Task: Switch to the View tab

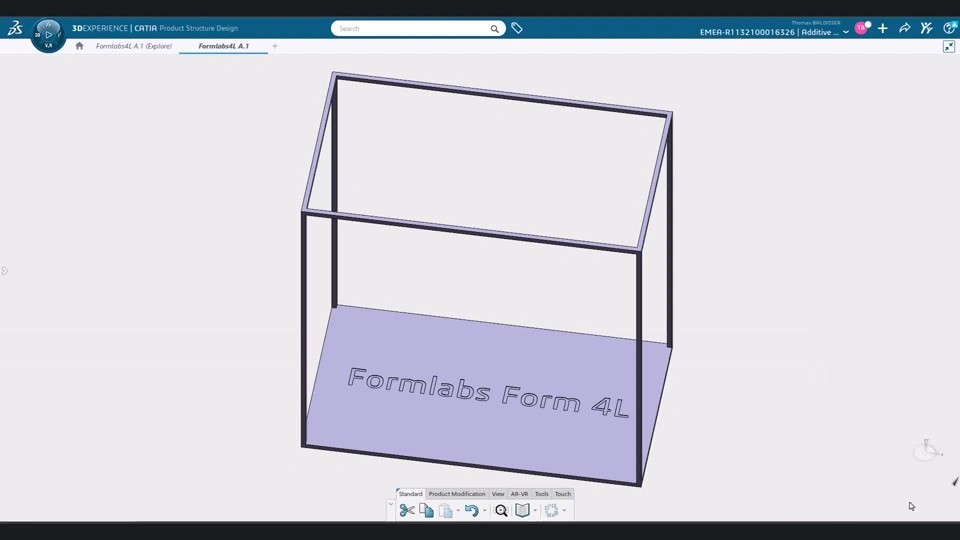Action: click(x=498, y=493)
